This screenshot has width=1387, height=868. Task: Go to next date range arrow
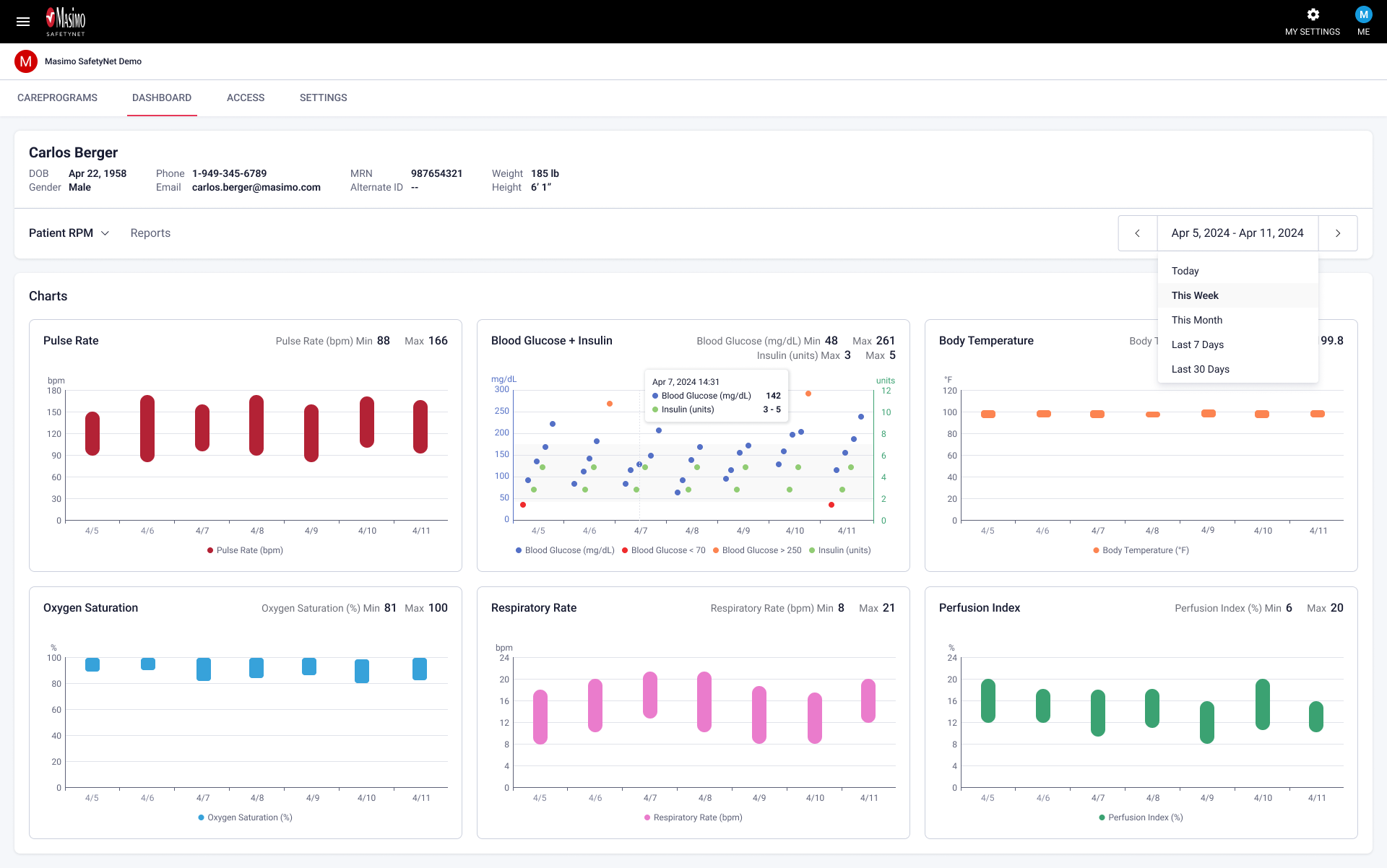[1338, 233]
